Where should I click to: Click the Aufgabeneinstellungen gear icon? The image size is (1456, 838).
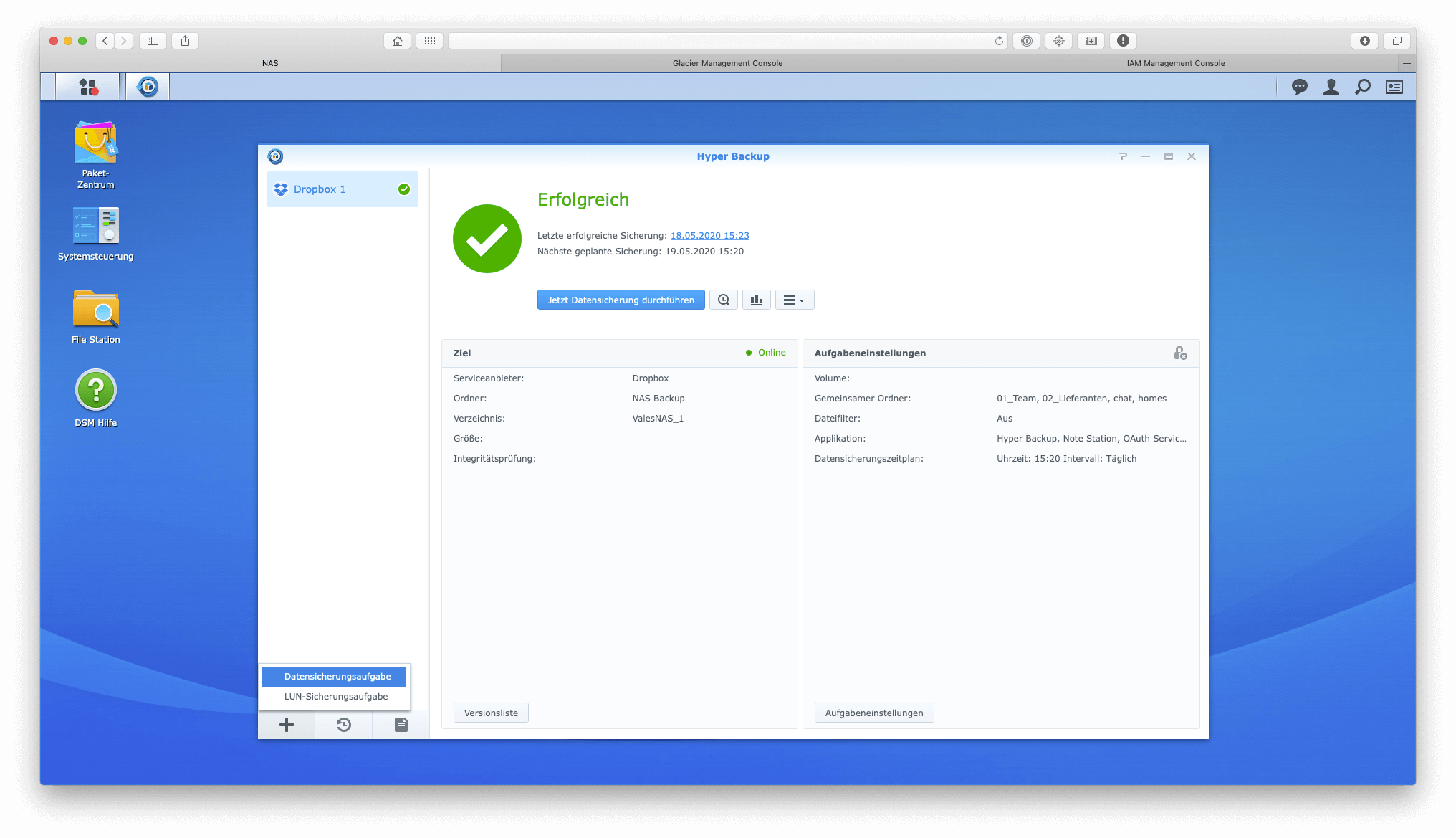pyautogui.click(x=1181, y=353)
